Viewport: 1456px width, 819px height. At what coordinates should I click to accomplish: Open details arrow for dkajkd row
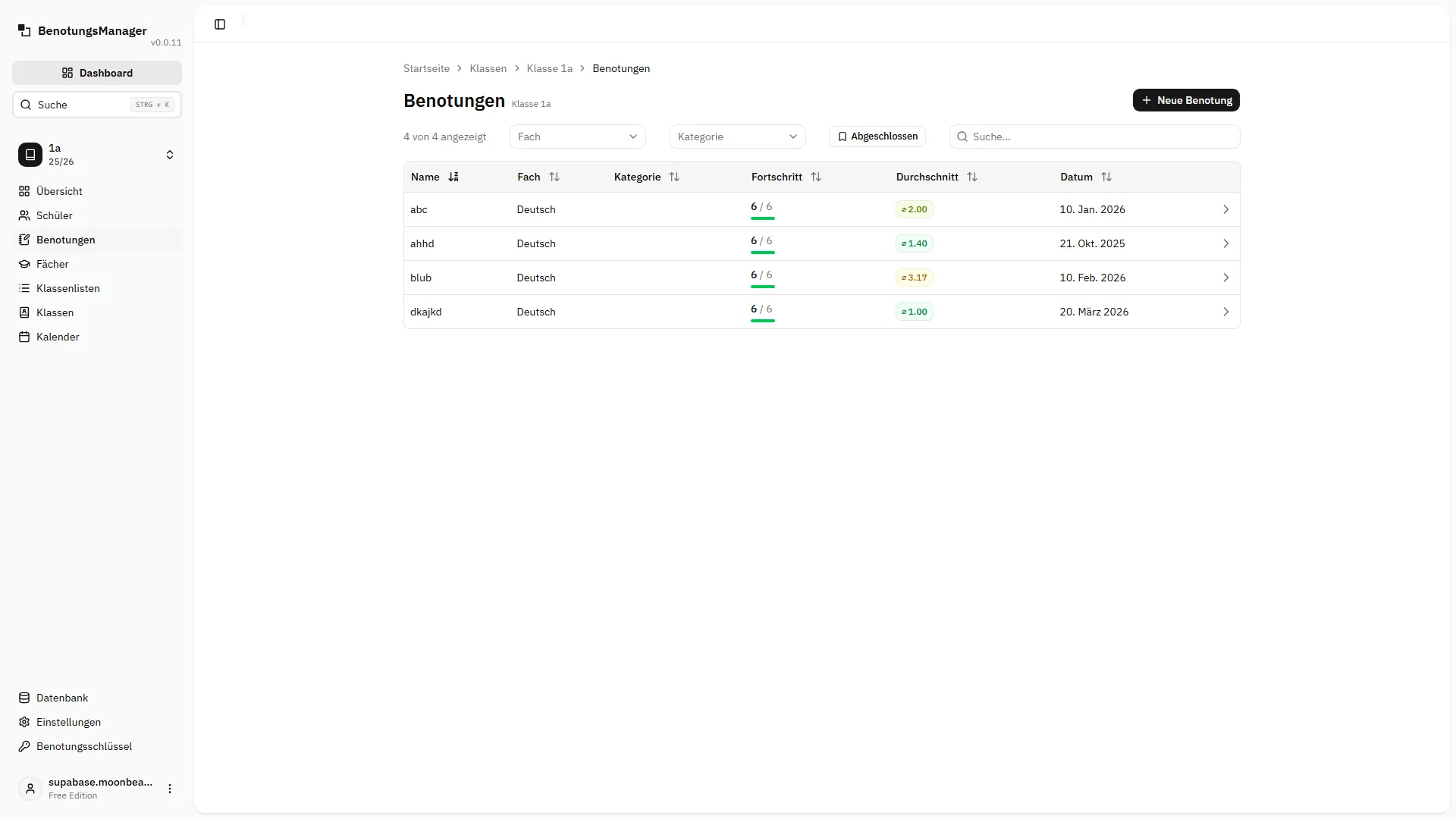[1225, 312]
